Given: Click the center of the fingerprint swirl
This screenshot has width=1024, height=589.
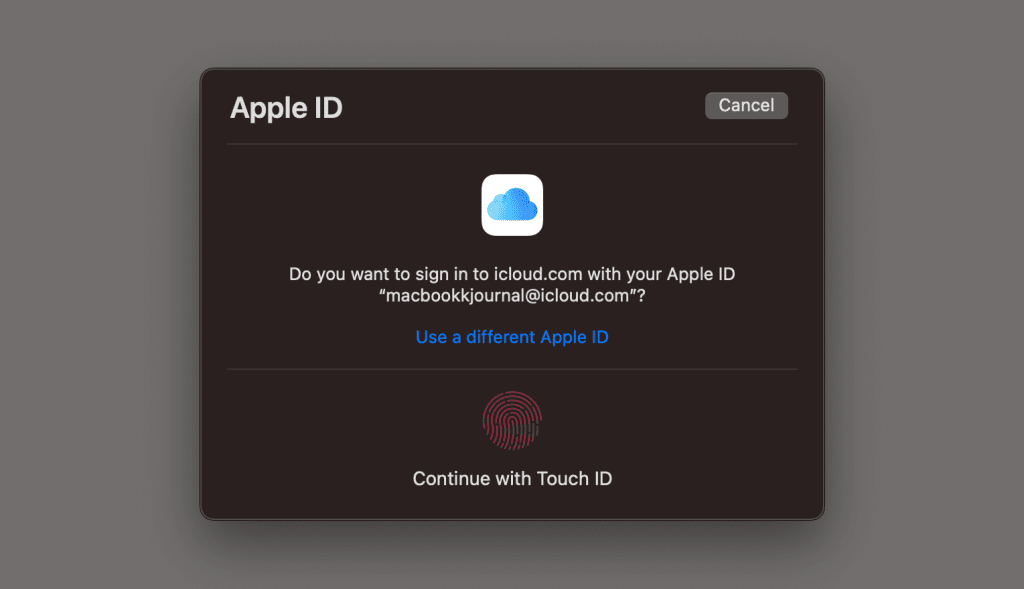Looking at the screenshot, I should [512, 421].
